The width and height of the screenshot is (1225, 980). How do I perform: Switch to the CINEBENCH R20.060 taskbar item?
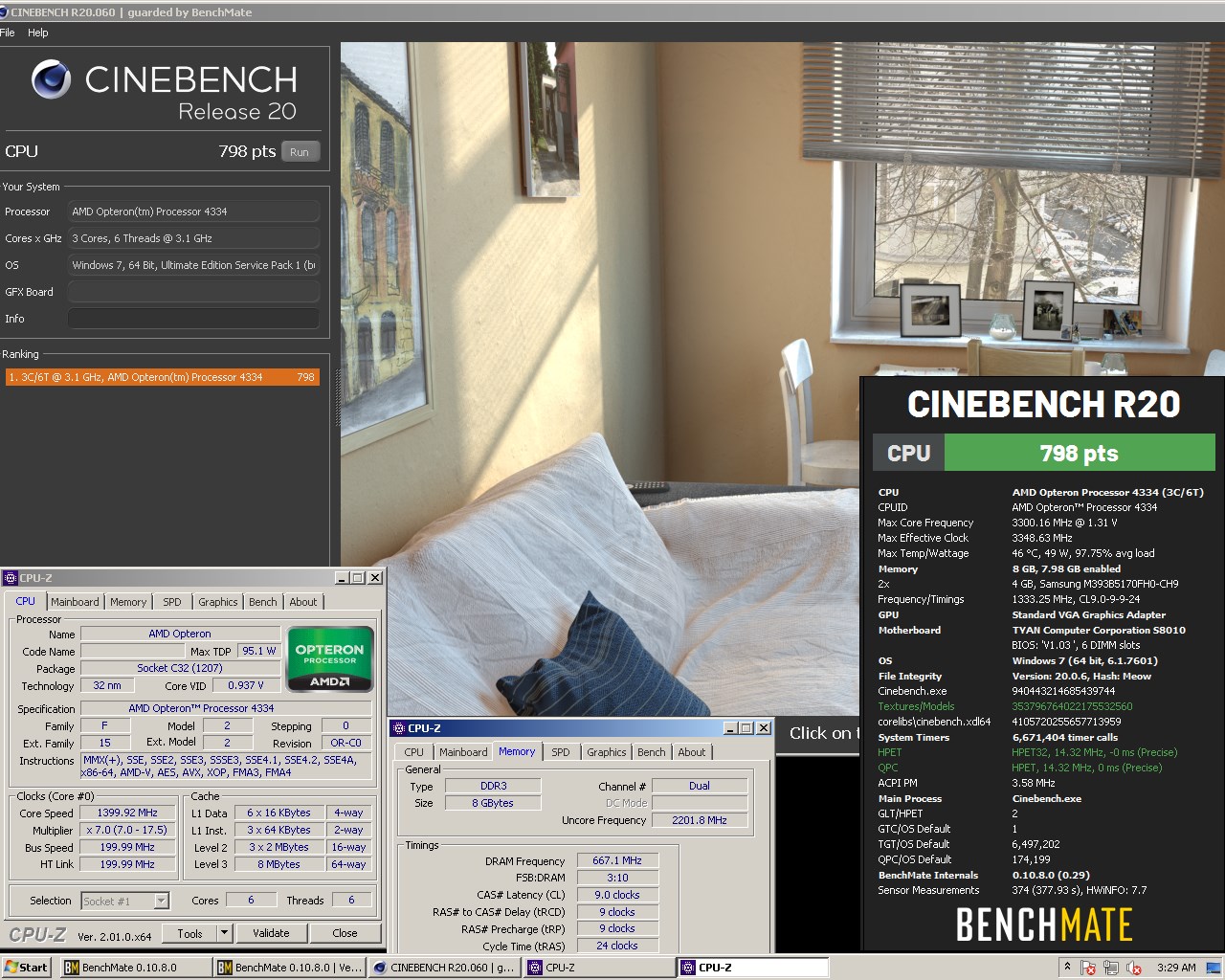(x=444, y=968)
